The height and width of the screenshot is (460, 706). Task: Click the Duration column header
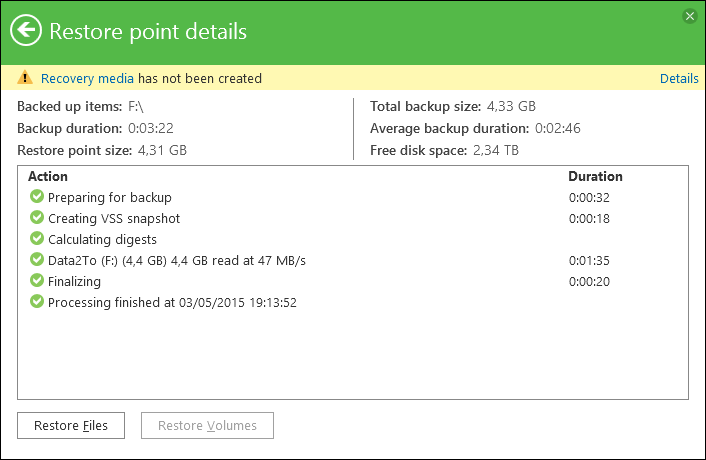pyautogui.click(x=595, y=176)
